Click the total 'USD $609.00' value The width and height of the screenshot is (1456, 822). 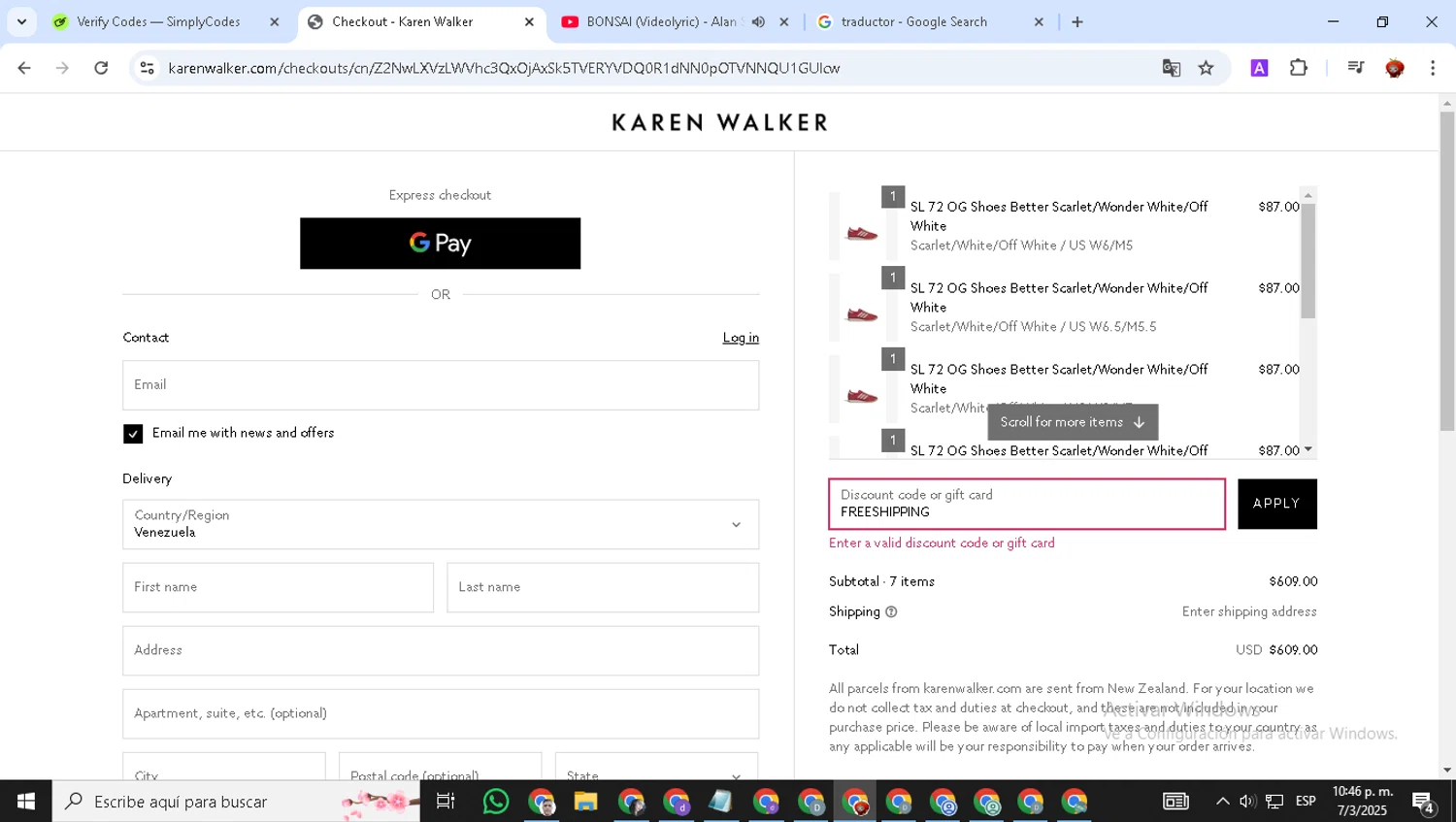click(1276, 650)
